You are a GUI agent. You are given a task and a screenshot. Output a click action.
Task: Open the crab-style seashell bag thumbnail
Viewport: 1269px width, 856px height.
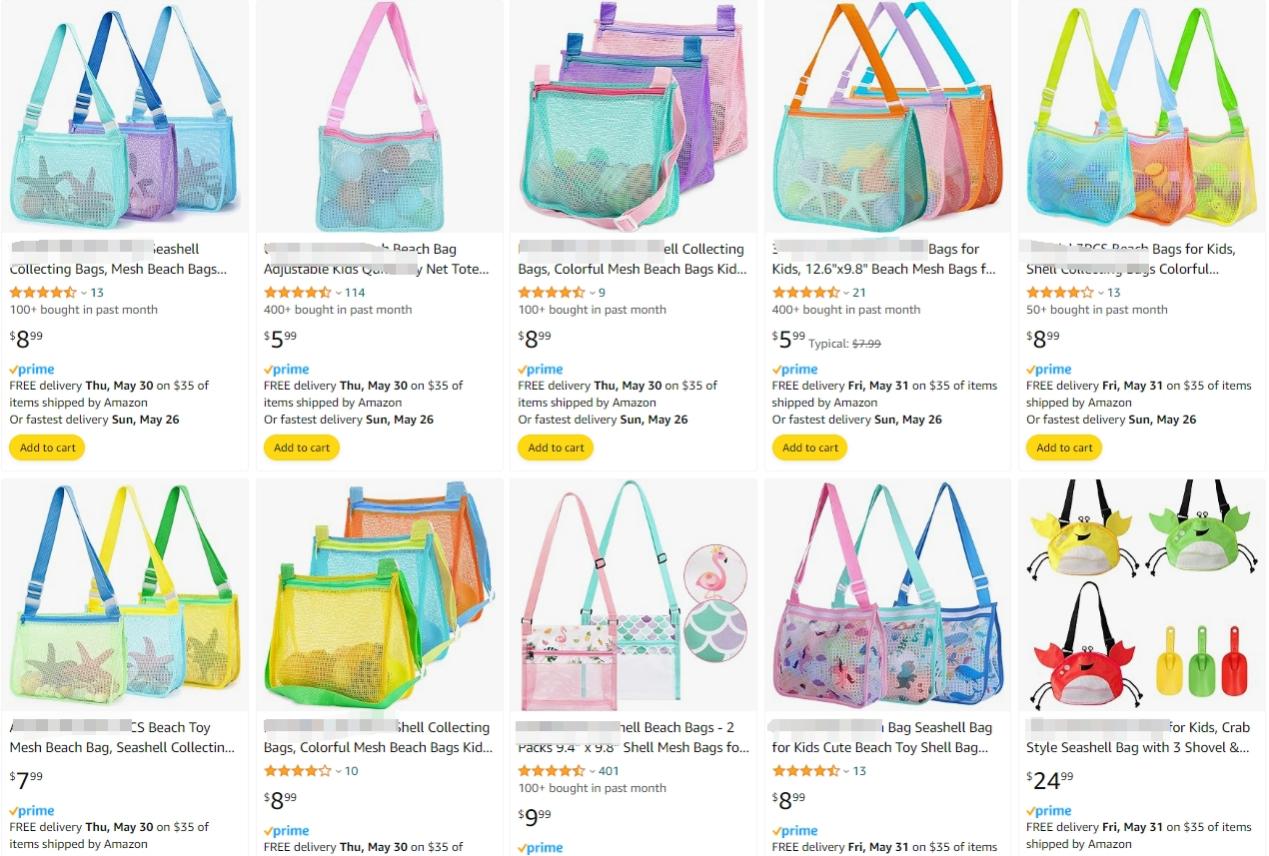click(x=1141, y=595)
